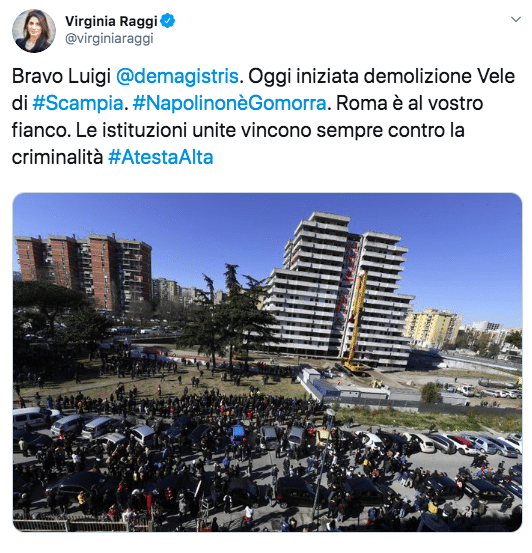Click the blue verified badge

pyautogui.click(x=168, y=21)
